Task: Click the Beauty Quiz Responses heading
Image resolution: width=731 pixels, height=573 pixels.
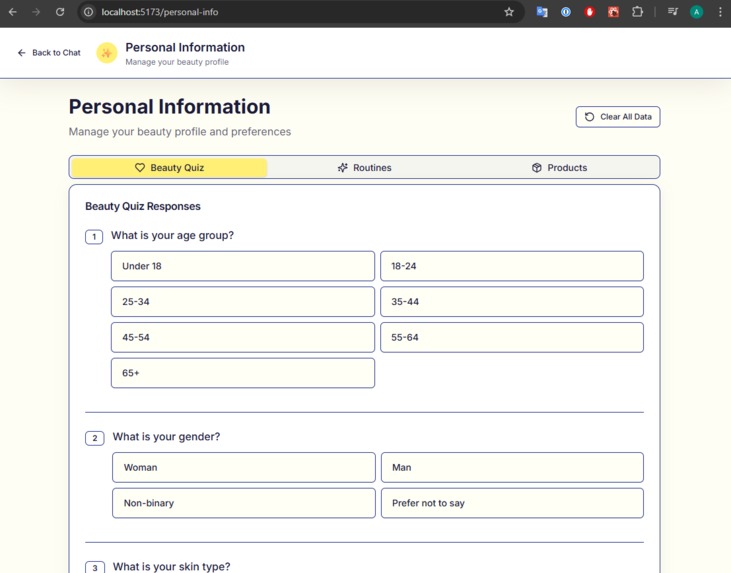Action: pyautogui.click(x=143, y=206)
